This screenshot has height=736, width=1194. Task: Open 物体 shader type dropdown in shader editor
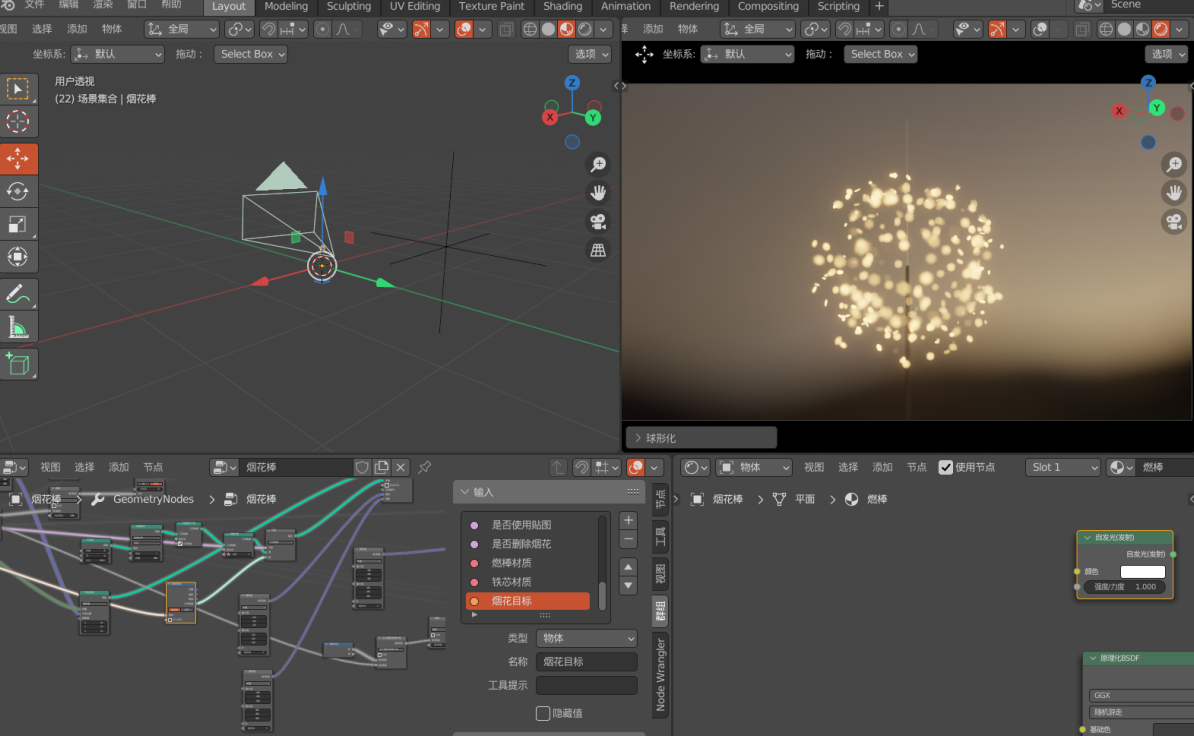tap(754, 467)
